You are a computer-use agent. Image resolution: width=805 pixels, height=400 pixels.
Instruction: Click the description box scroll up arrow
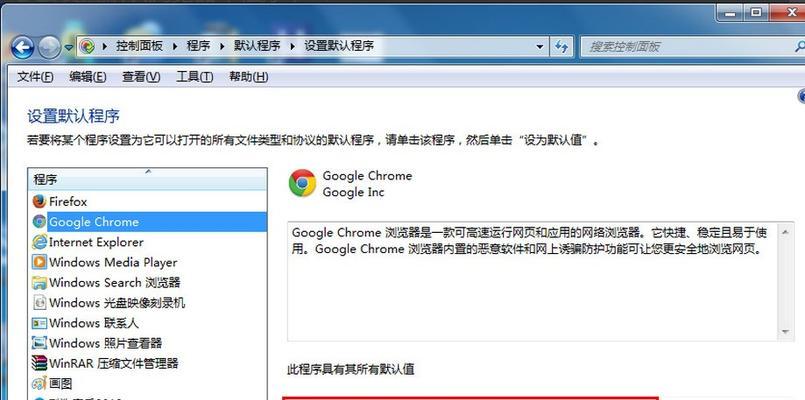coord(785,233)
